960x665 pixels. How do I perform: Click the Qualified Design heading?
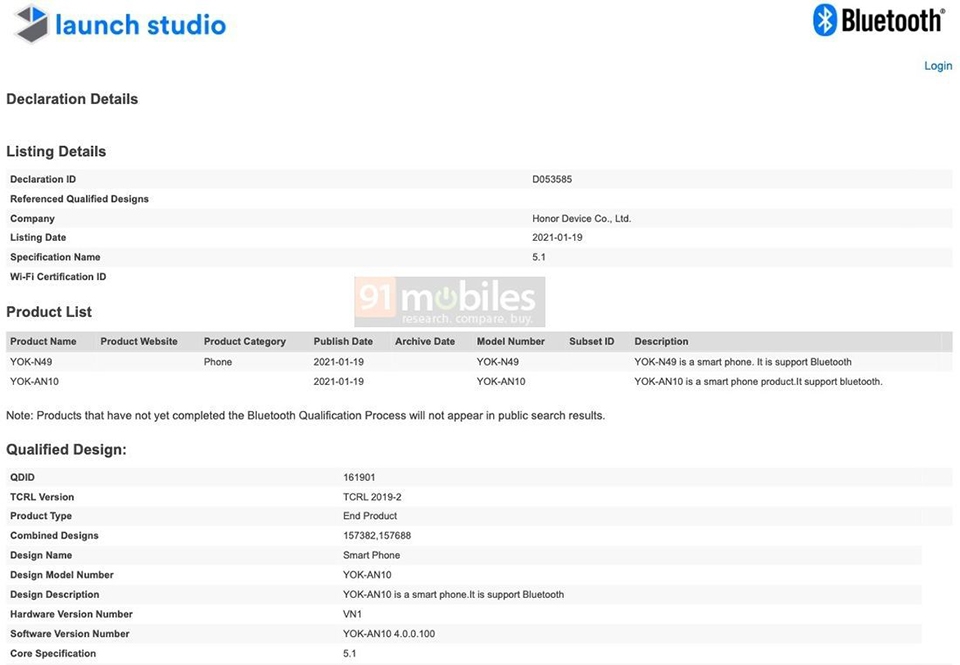pyautogui.click(x=66, y=449)
